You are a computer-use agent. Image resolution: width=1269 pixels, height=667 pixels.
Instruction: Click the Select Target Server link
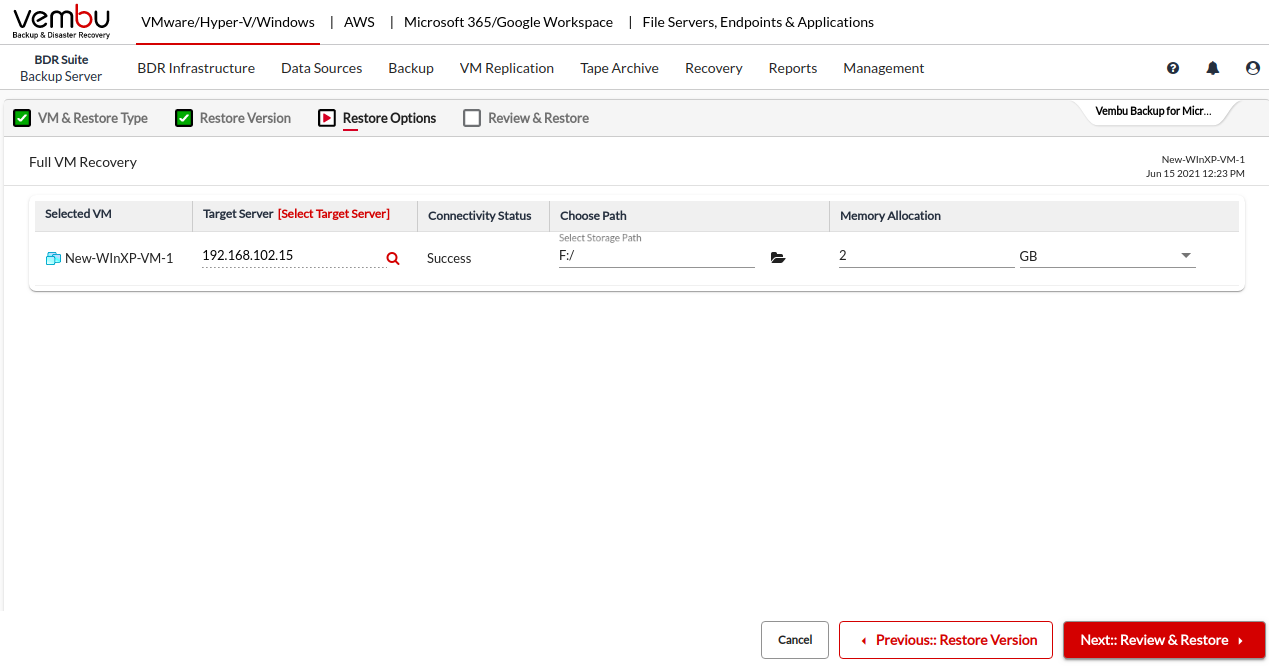click(333, 214)
